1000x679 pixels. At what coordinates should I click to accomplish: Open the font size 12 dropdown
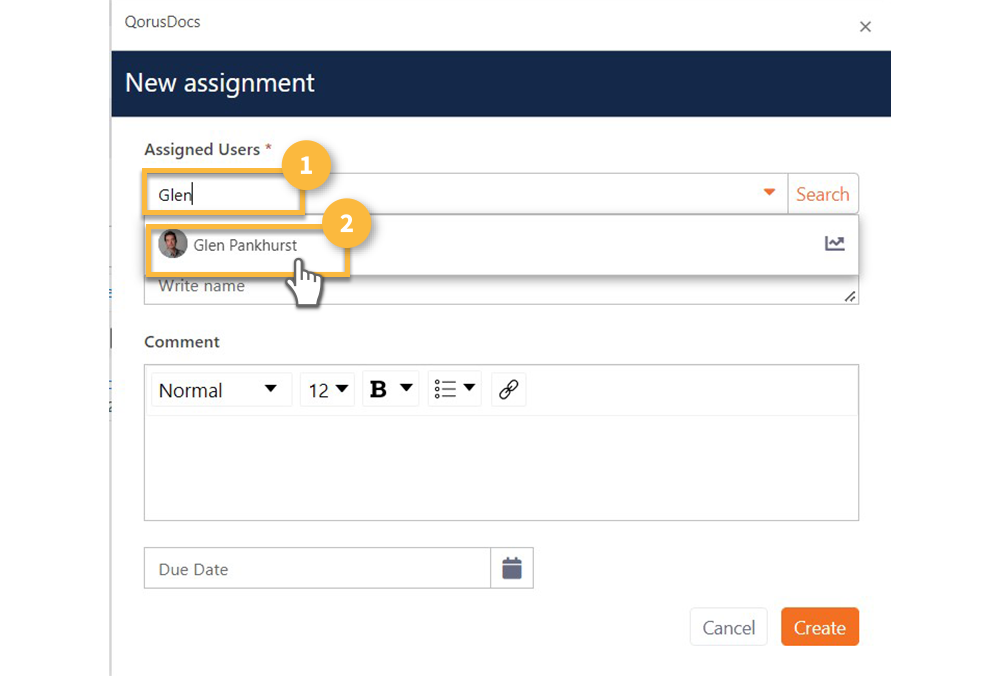click(x=327, y=390)
